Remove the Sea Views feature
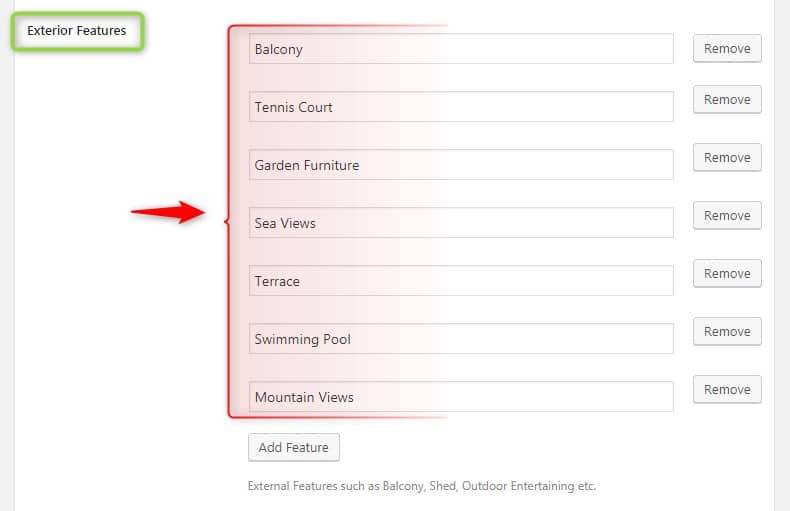Viewport: 790px width, 511px height. click(x=727, y=216)
